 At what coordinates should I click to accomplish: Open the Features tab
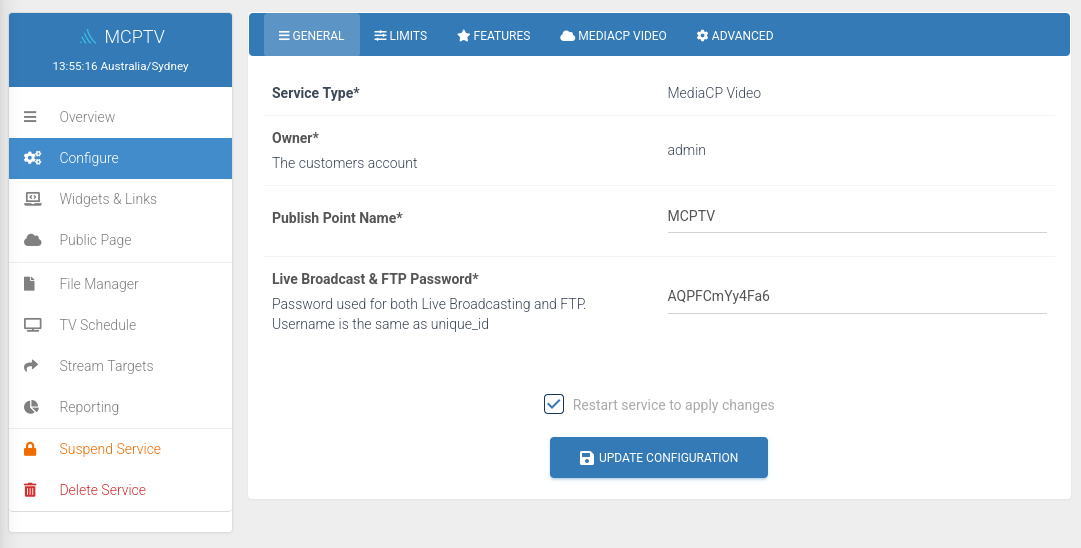(494, 35)
